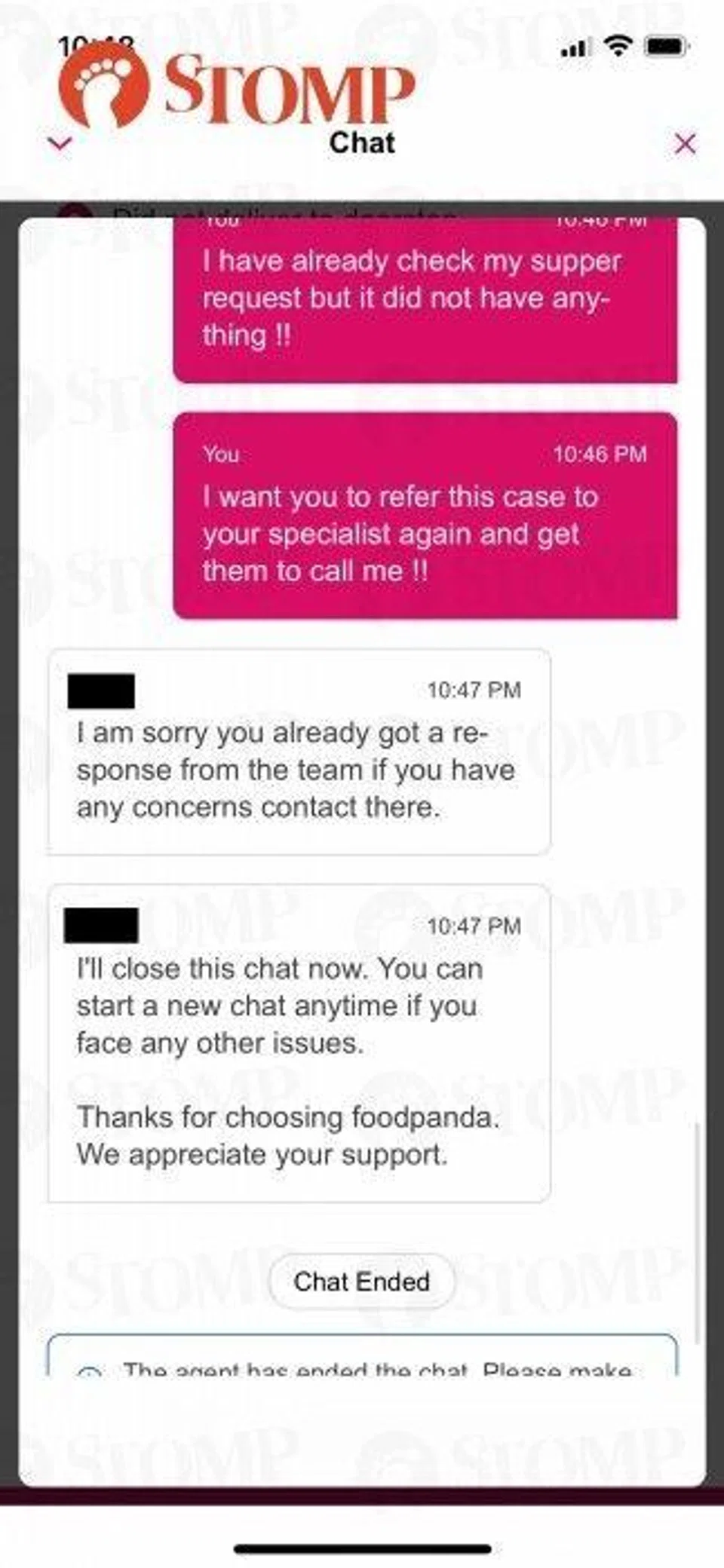Collapse chat using the down chevron

60,143
